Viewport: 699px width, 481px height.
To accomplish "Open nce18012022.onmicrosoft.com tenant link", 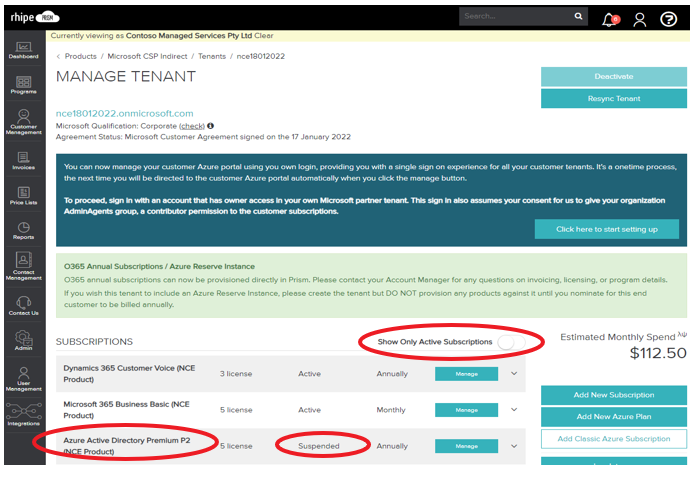I will coord(124,113).
